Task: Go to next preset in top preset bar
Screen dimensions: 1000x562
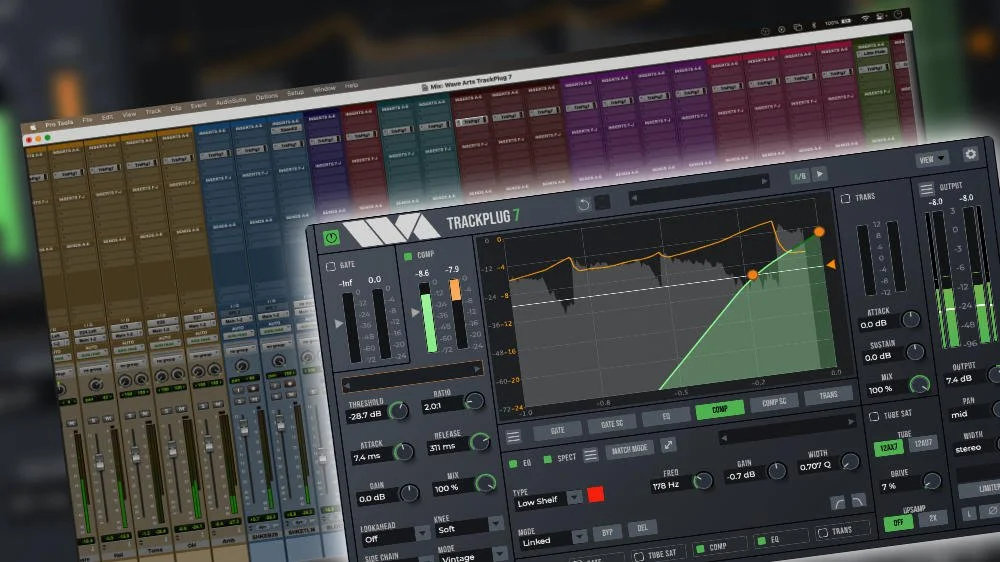Action: click(x=765, y=182)
